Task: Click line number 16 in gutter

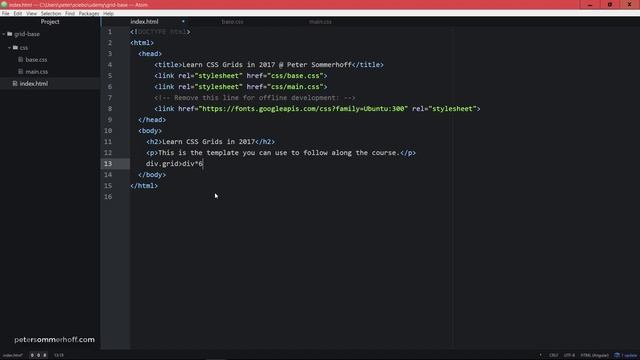Action: tap(108, 197)
